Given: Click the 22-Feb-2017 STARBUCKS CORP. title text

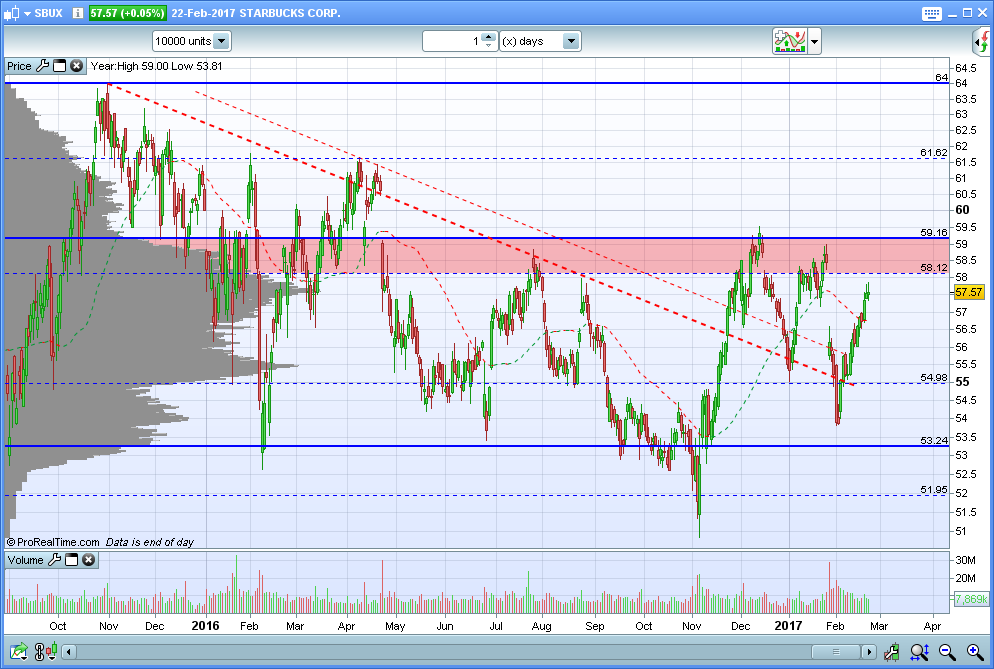Looking at the screenshot, I should pyautogui.click(x=255, y=13).
